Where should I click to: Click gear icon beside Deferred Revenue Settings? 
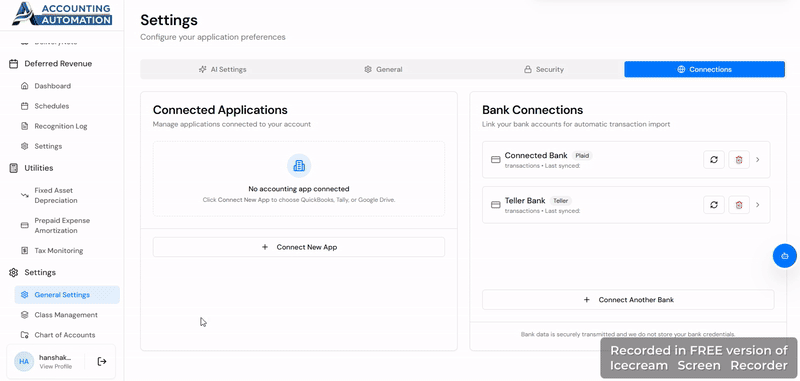[x=24, y=146]
